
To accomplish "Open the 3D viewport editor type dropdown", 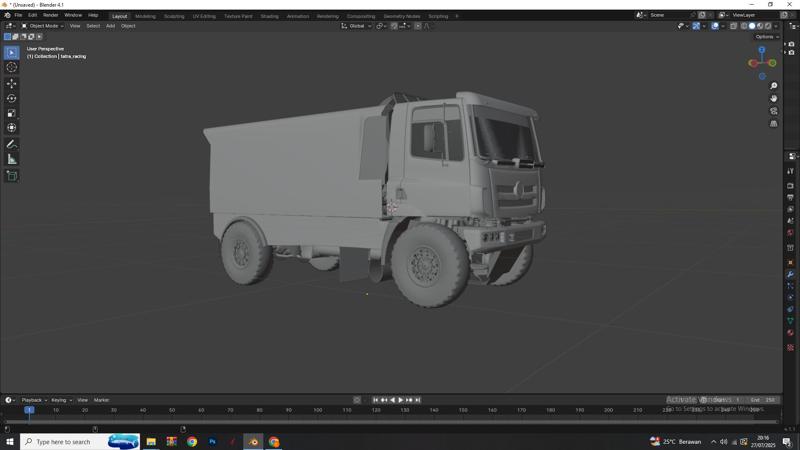I will [10, 26].
